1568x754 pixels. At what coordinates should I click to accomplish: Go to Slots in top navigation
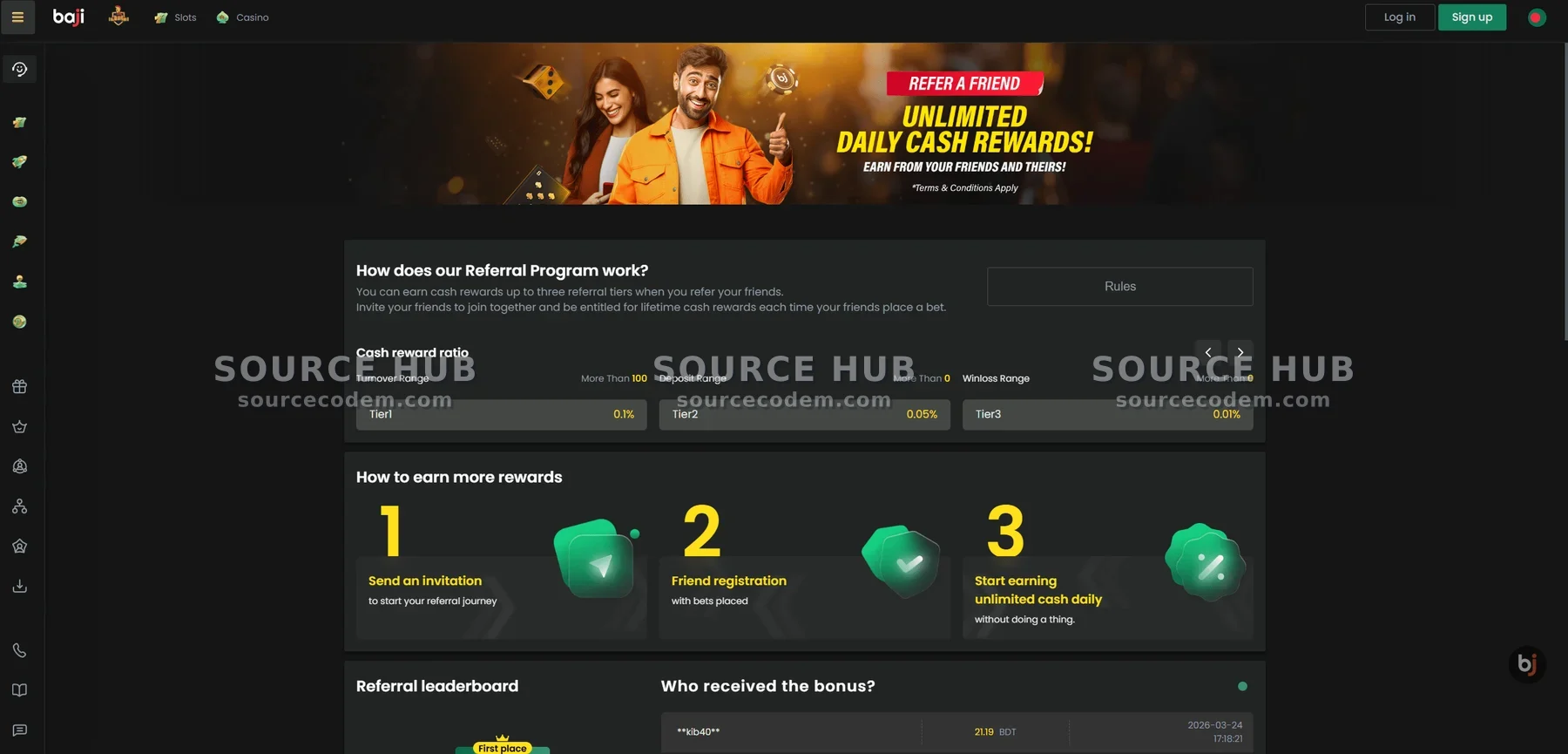176,17
